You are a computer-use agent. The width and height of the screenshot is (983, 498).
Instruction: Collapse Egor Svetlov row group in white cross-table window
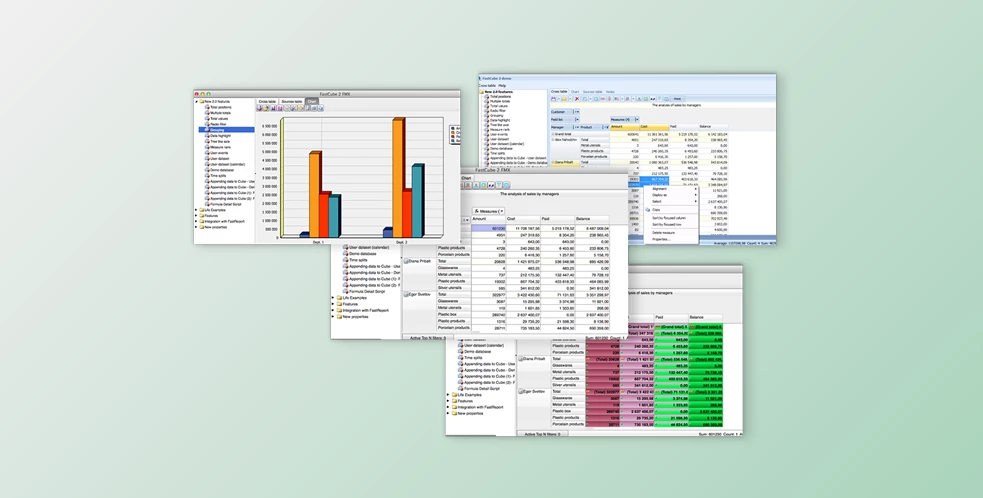(x=406, y=295)
